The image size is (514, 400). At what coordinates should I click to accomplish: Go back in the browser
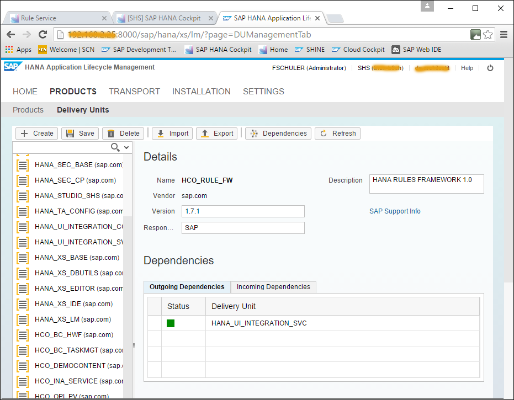click(11, 34)
